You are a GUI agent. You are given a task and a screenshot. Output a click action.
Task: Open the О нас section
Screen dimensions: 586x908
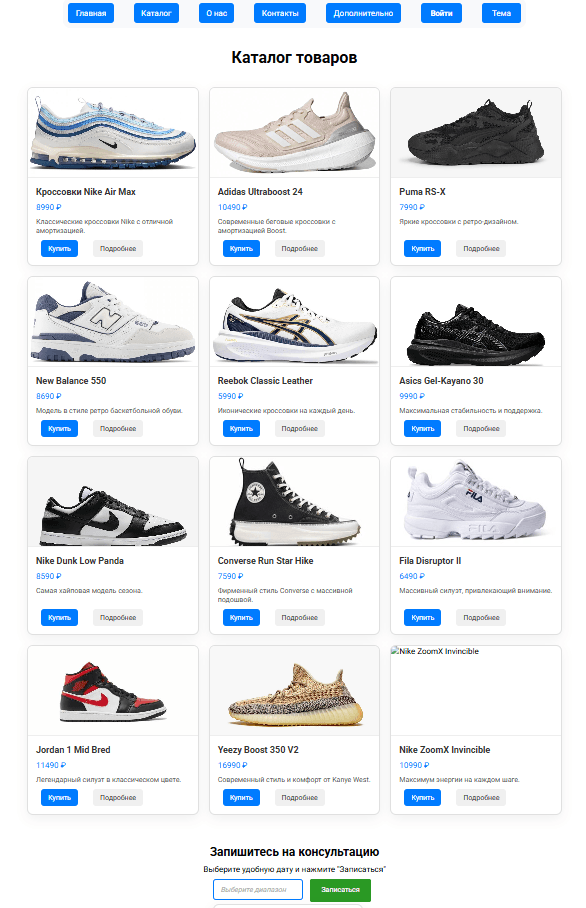pos(217,13)
